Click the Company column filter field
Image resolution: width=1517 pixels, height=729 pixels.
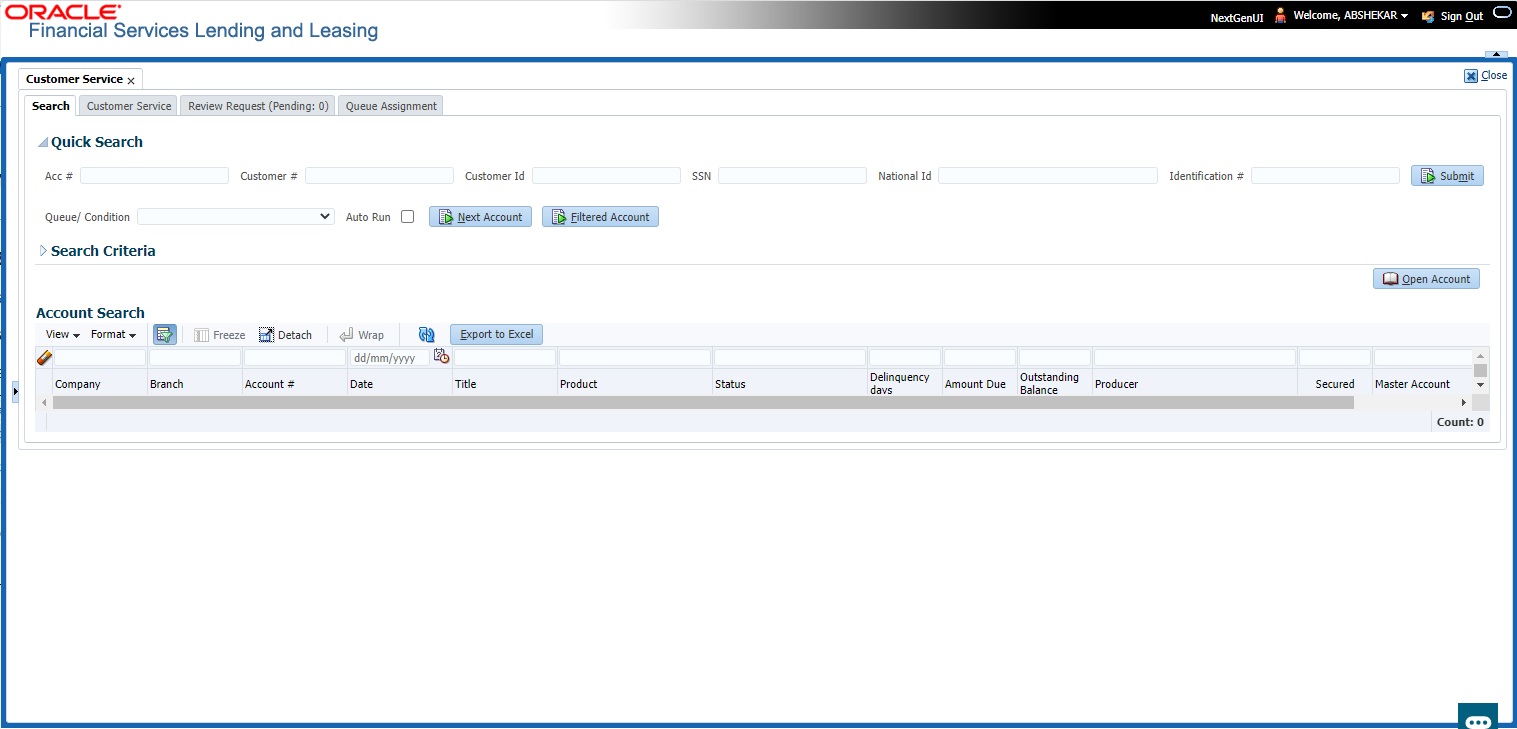100,357
